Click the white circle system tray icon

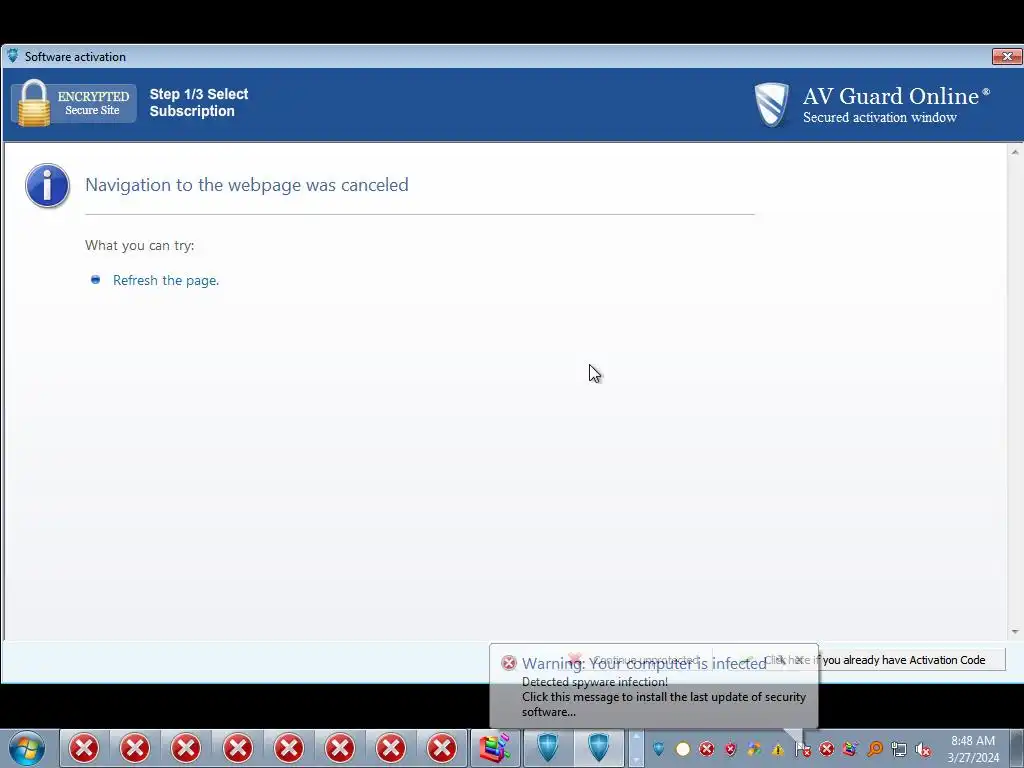(x=682, y=749)
